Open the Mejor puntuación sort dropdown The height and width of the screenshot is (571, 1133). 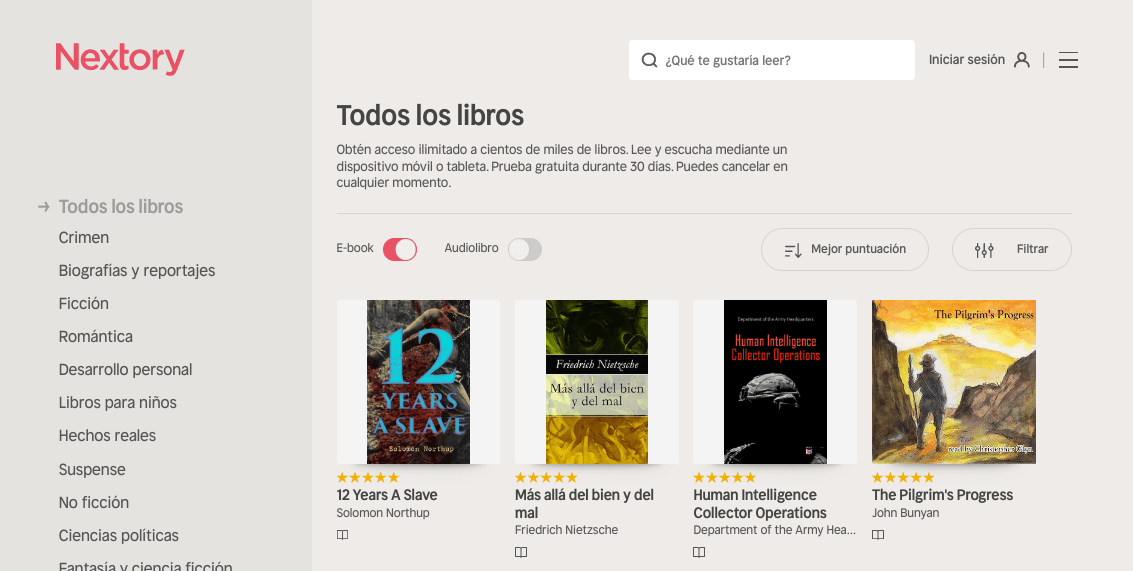click(x=845, y=249)
